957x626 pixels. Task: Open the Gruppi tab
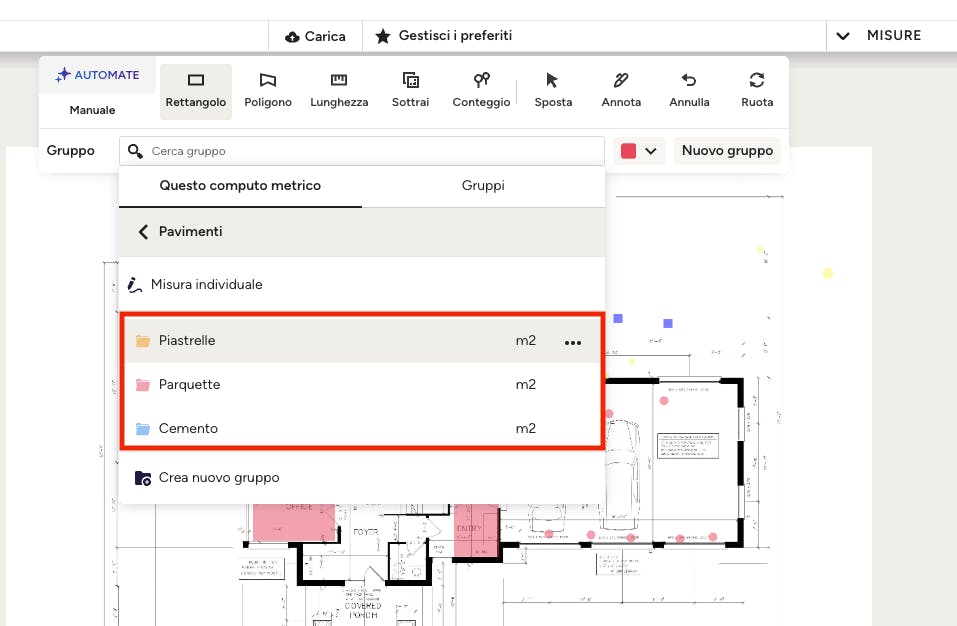[483, 186]
